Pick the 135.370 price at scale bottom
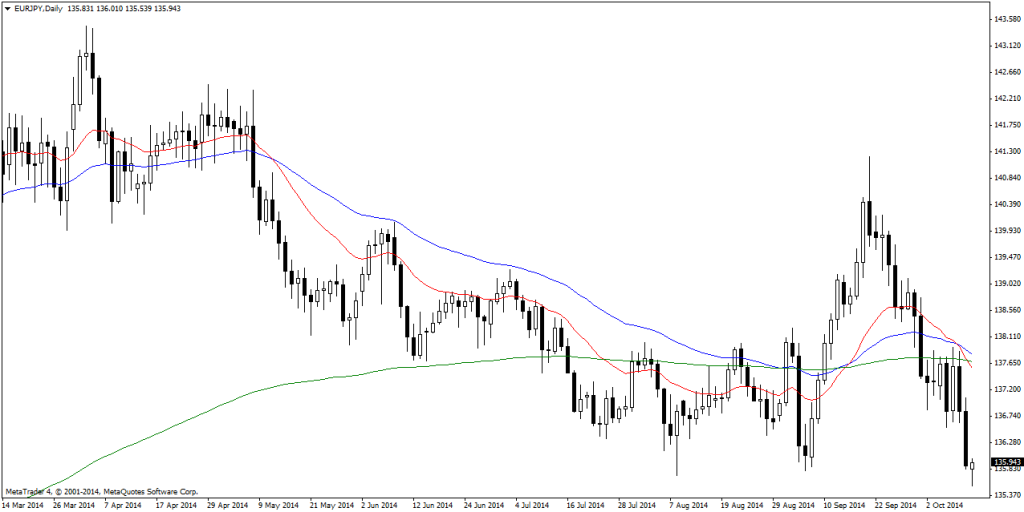 [x=1003, y=495]
